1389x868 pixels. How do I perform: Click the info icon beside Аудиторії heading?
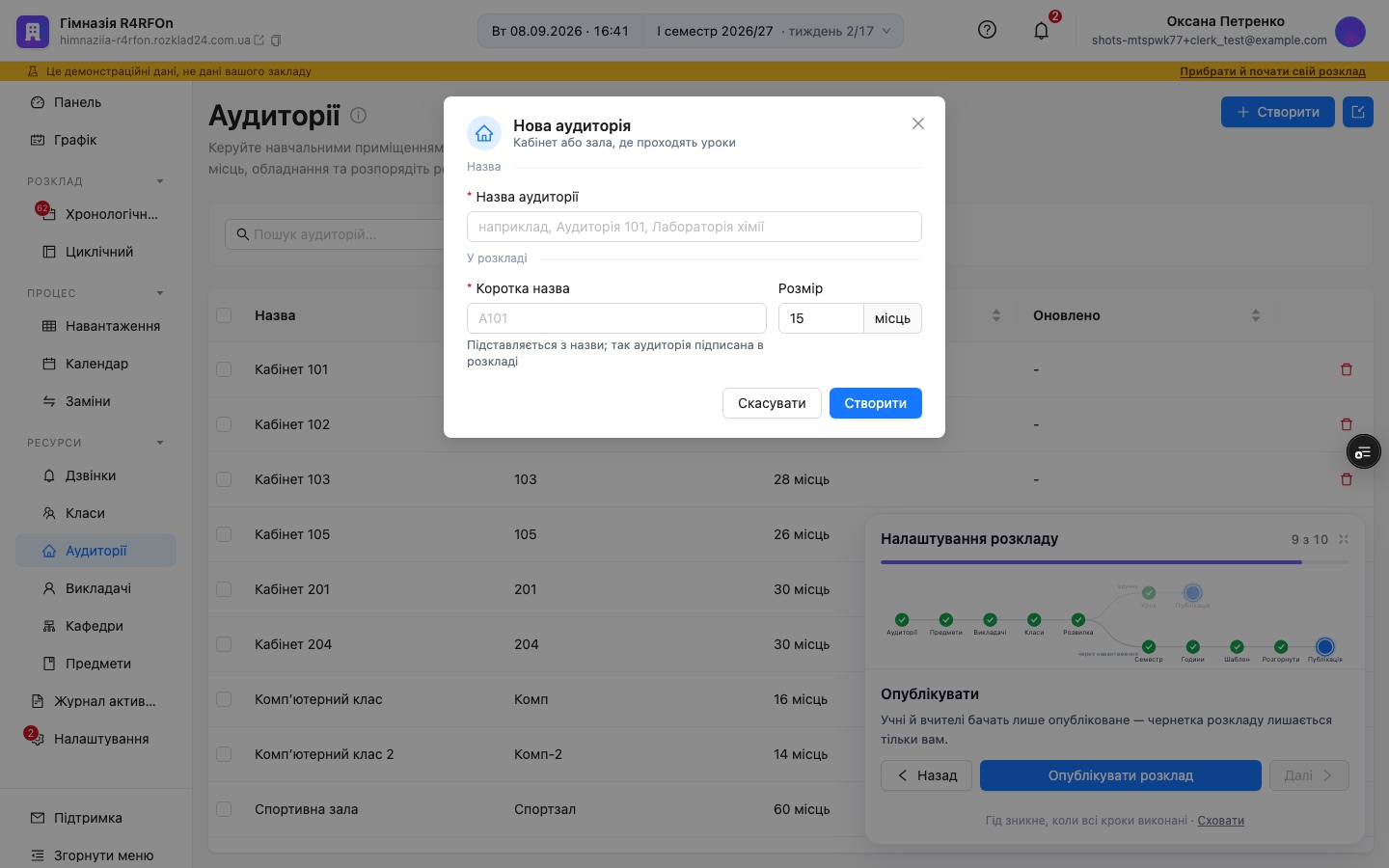[359, 115]
